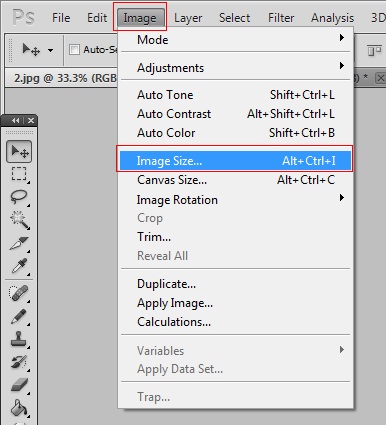Pick the Slice tool icon
386x425 pixels.
19,243
